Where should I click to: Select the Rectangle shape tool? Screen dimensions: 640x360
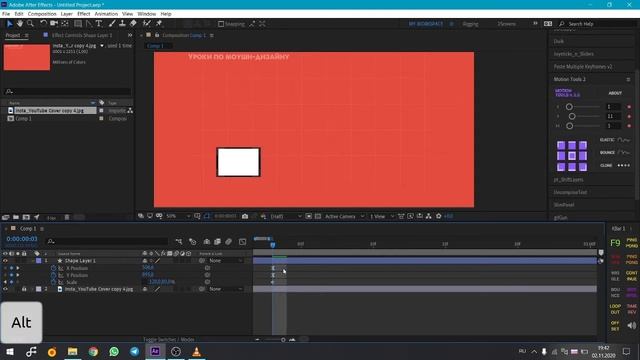[78, 24]
